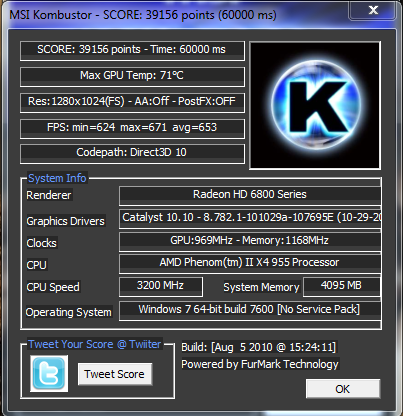Click the window title bar text
Screen dimensions: 403x416
tap(143, 15)
